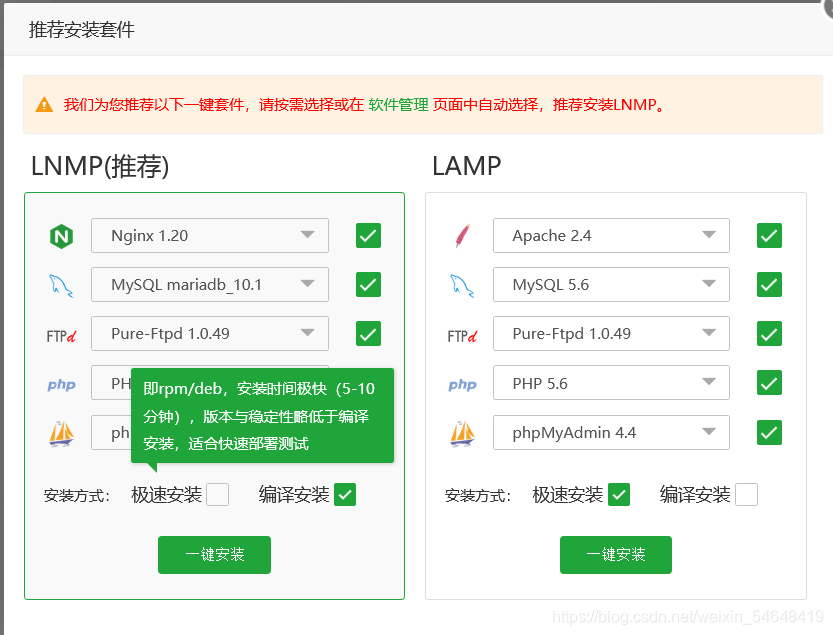Open the phpMyAdmin 4.4 version dropdown

(611, 433)
